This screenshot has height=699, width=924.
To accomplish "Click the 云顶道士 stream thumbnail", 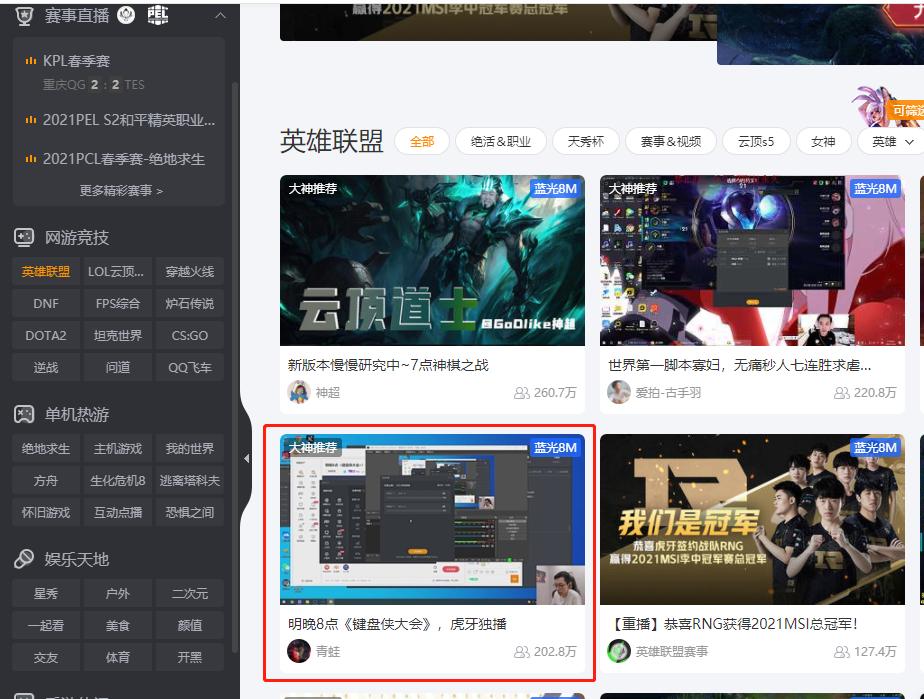I will [x=432, y=260].
